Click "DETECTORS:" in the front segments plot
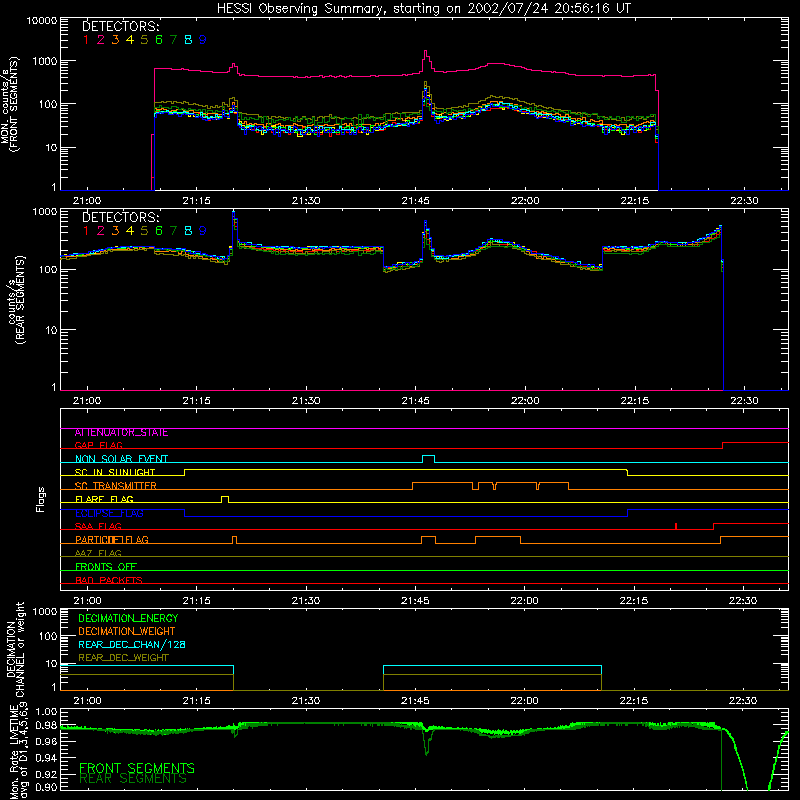The height and width of the screenshot is (800, 800). [x=121, y=26]
